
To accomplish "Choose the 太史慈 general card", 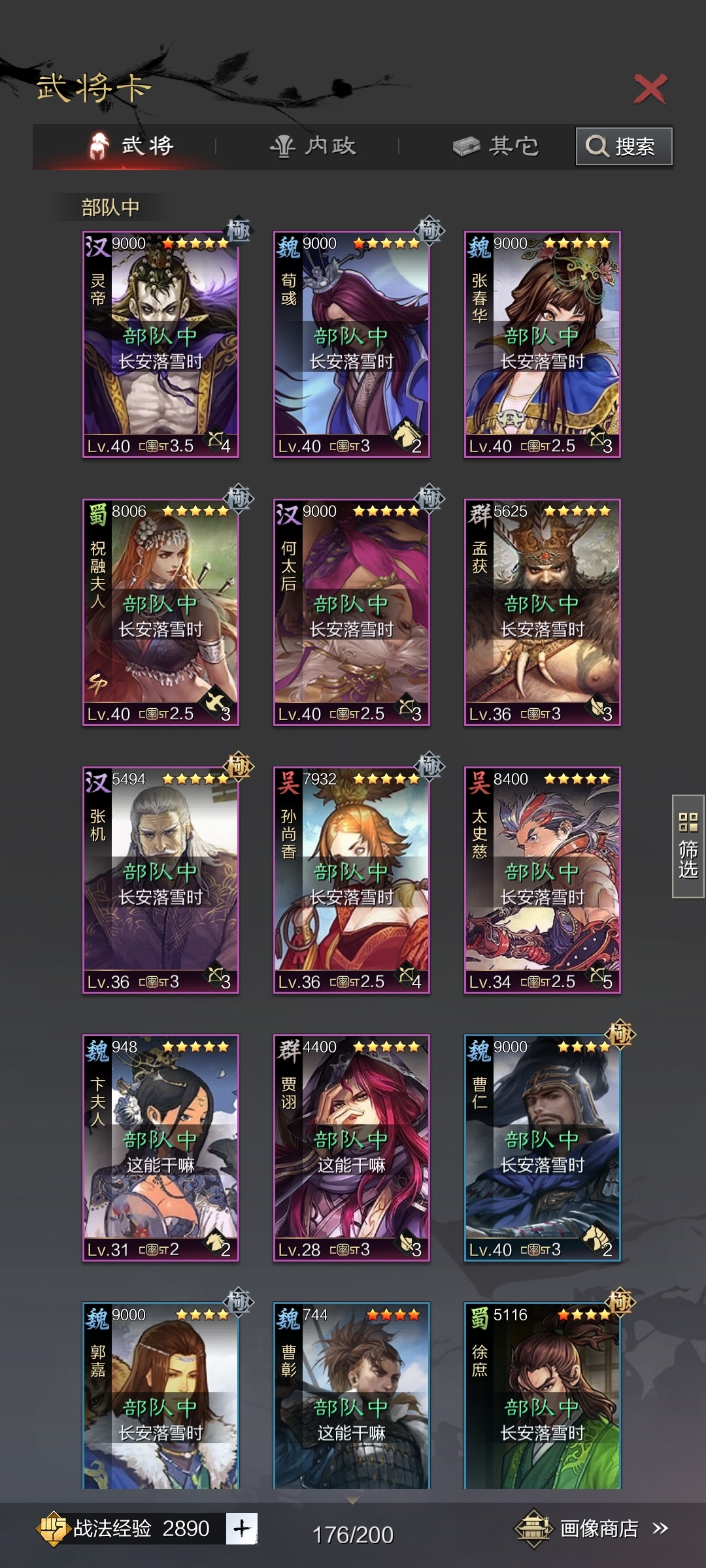I will point(543,880).
